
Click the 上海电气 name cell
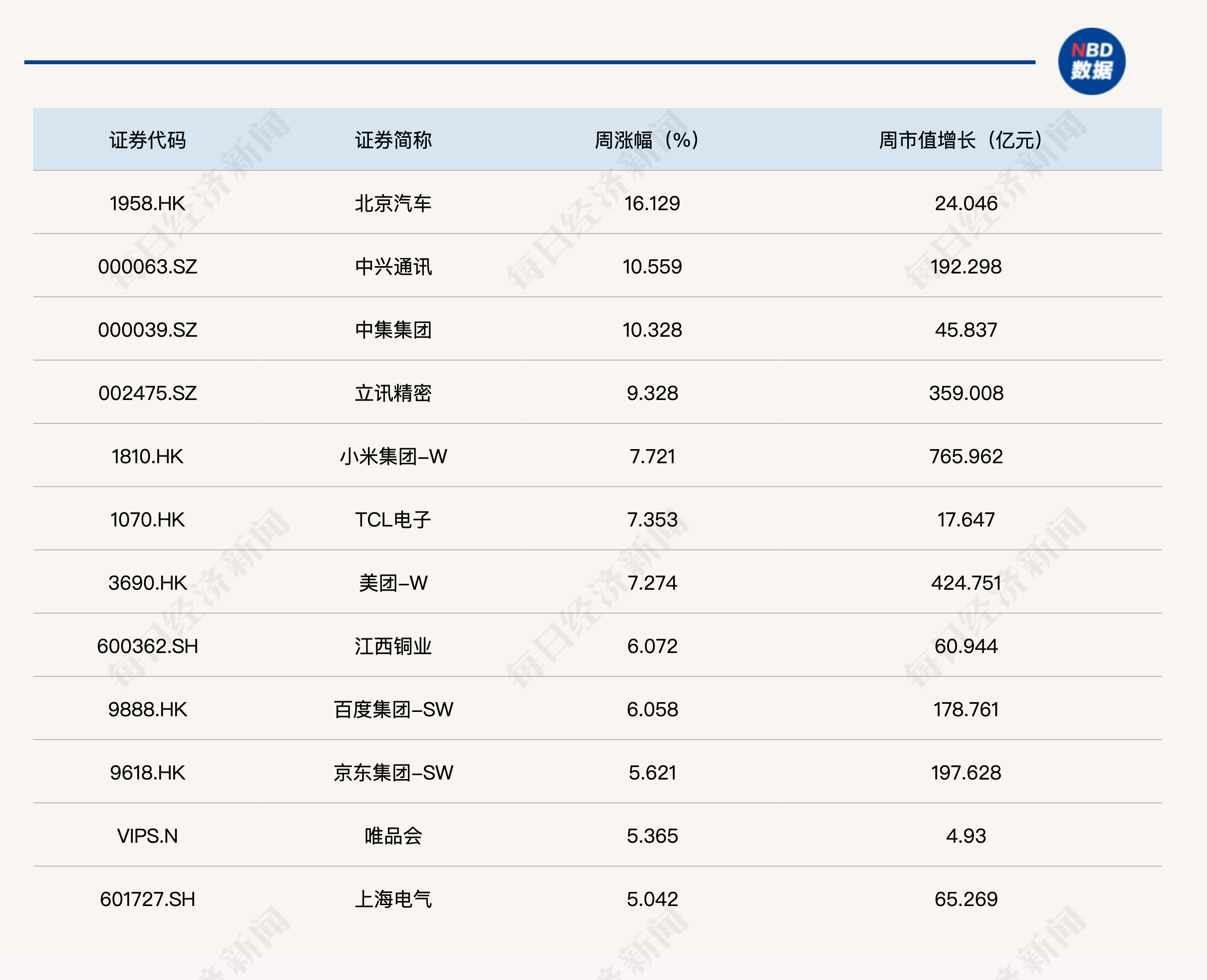tap(393, 899)
